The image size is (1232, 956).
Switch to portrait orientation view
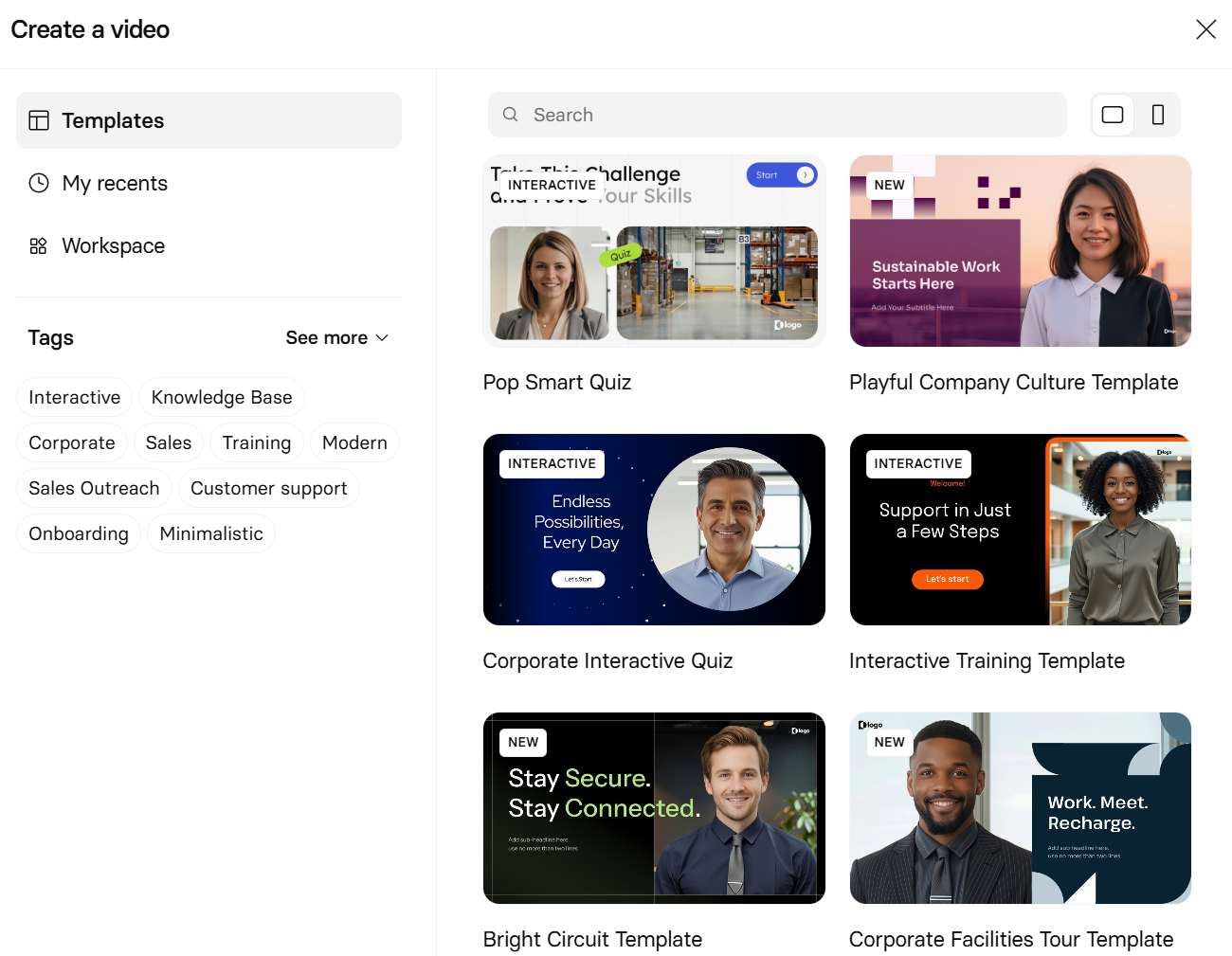pos(1157,115)
